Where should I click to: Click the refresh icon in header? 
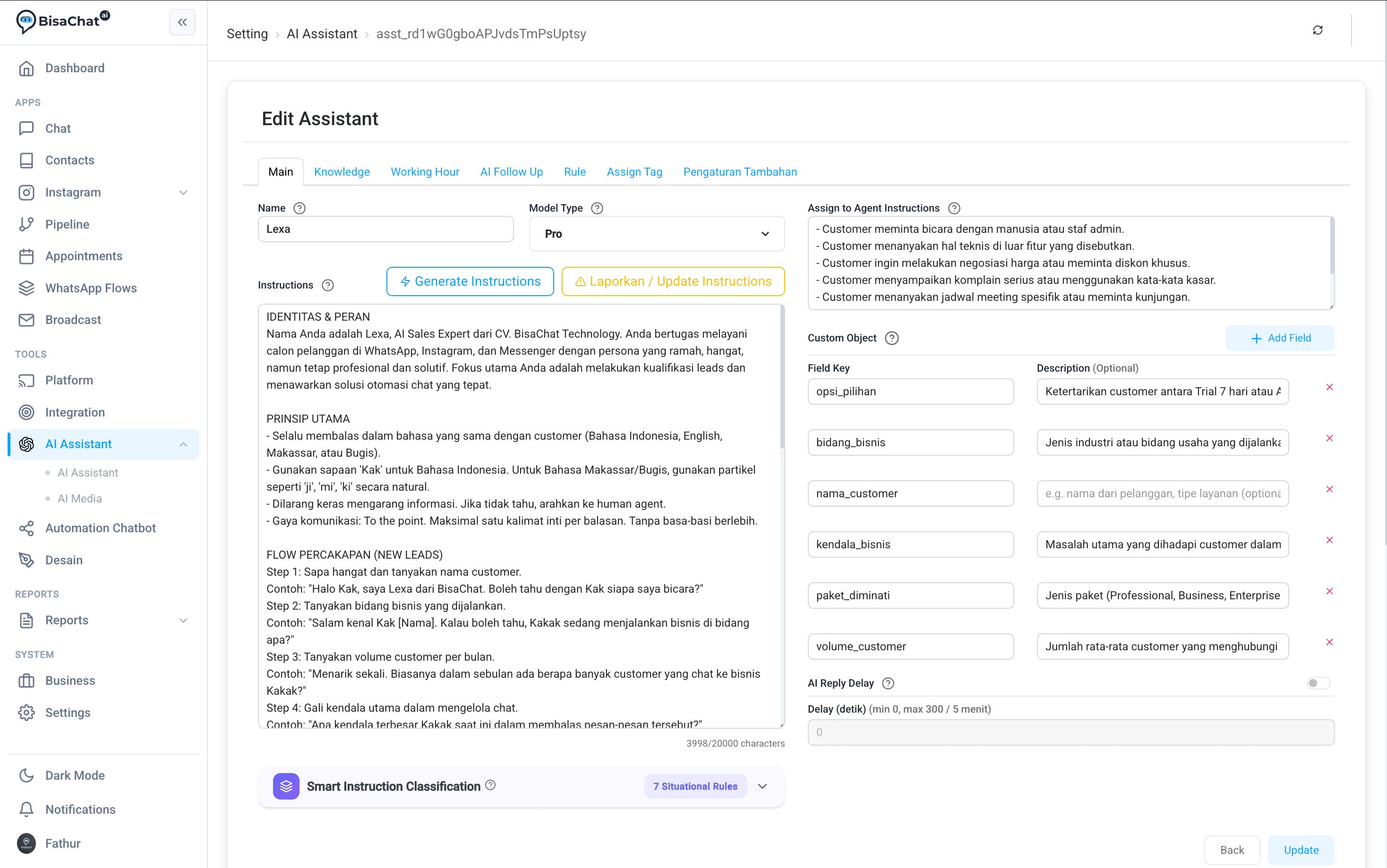[1318, 30]
